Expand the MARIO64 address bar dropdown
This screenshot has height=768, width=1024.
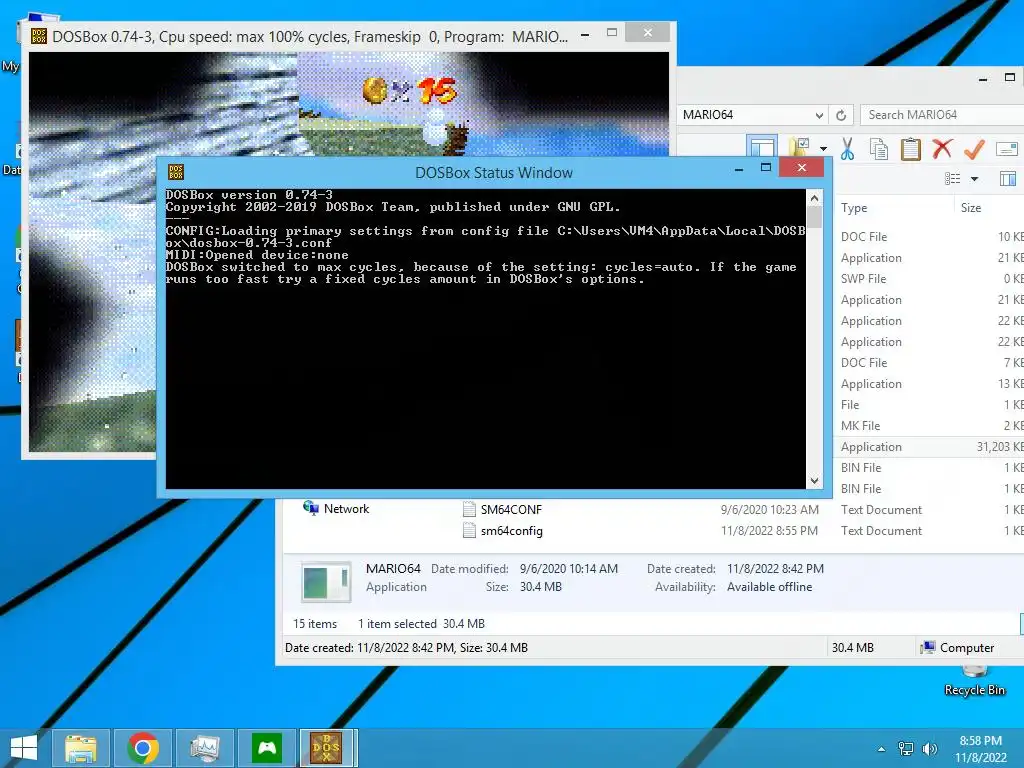click(x=819, y=115)
